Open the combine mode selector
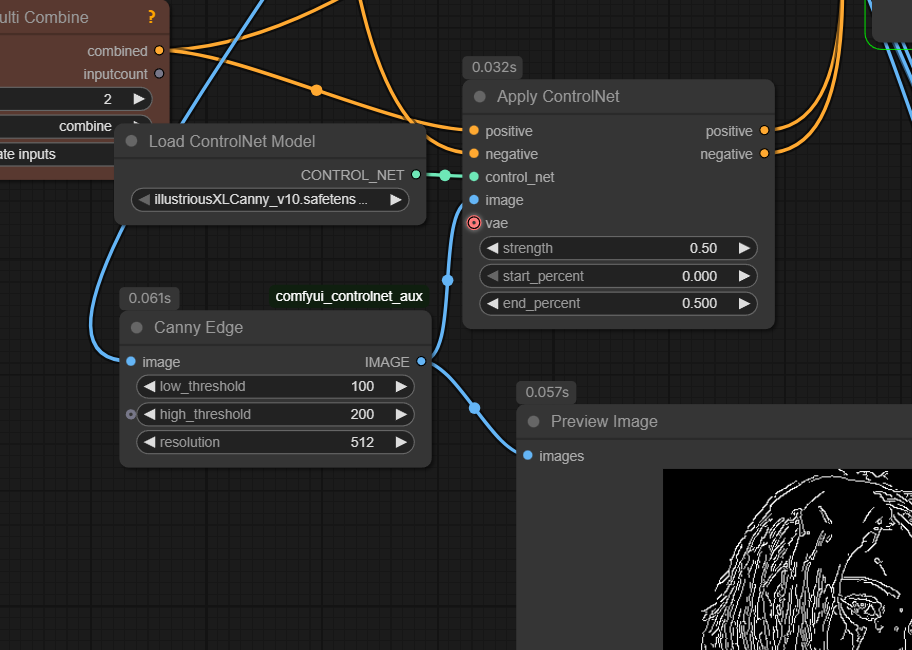This screenshot has height=650, width=912. pos(70,127)
